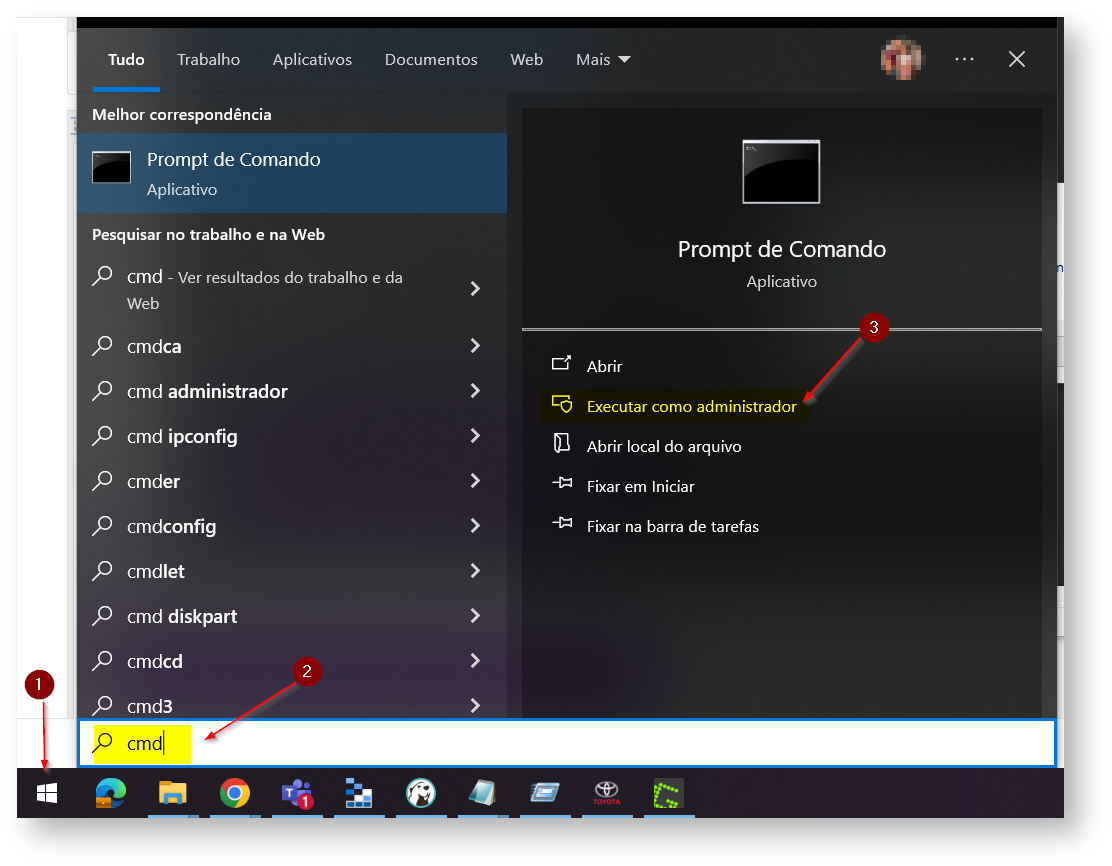Expand the cmd administrador chevron
Image resolution: width=1112 pixels, height=866 pixels.
point(475,391)
